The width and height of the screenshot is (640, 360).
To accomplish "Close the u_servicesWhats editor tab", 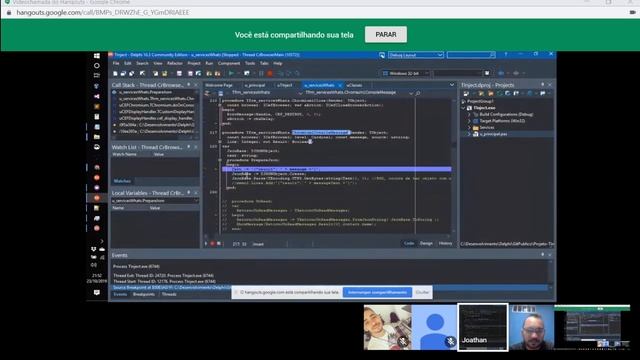I will (340, 85).
